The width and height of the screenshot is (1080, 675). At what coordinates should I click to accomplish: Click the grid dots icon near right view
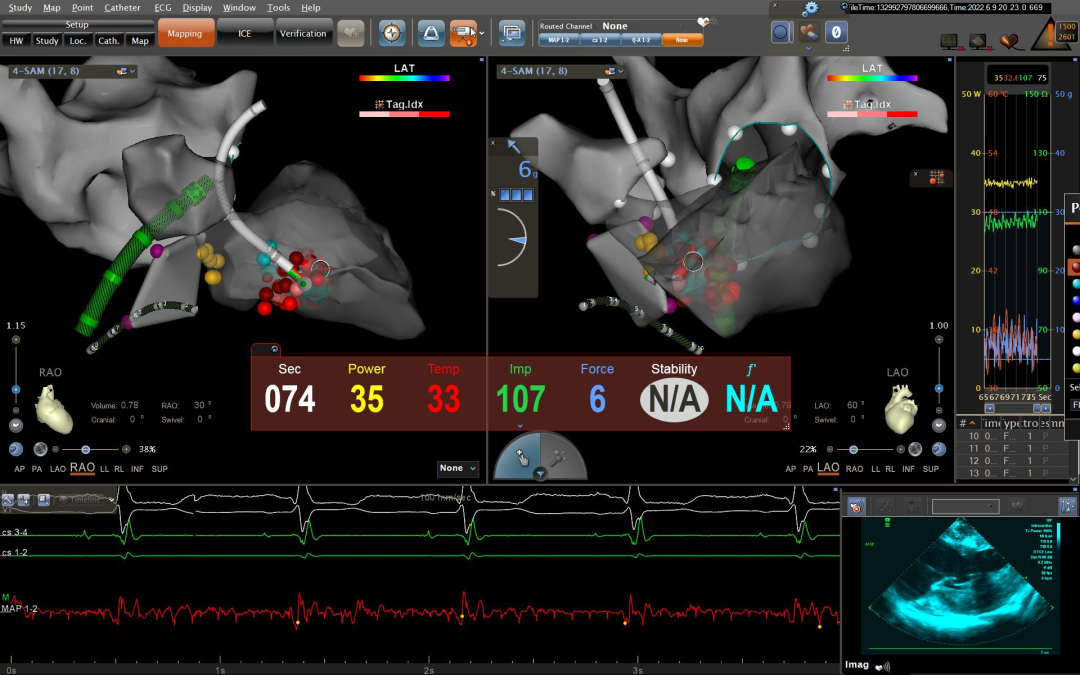pos(937,178)
